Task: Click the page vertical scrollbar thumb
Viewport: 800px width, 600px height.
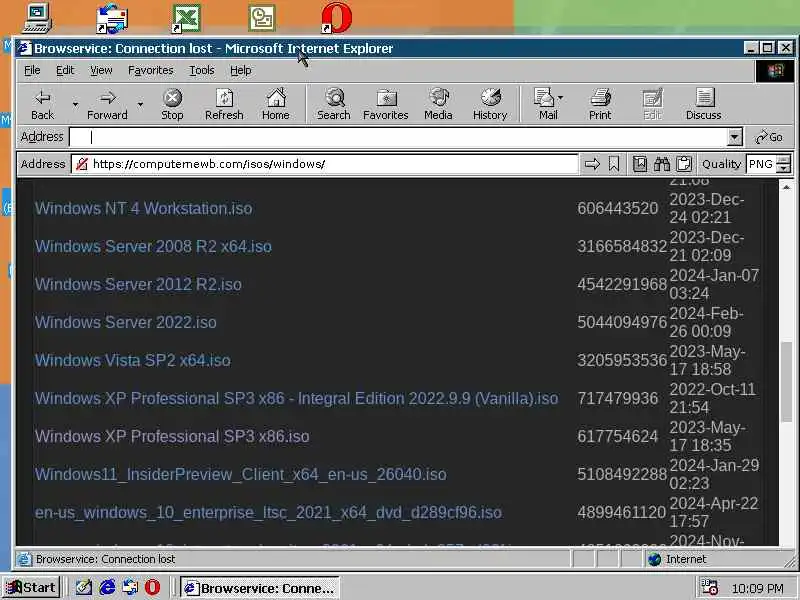Action: tap(786, 382)
